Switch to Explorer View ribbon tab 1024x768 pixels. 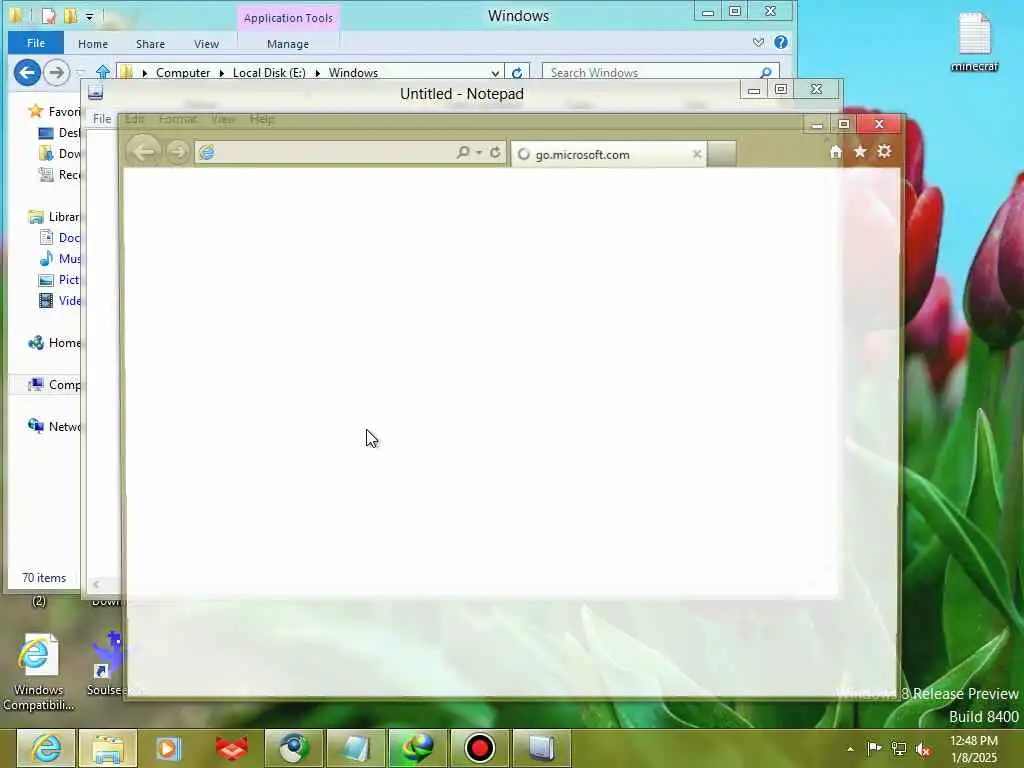tap(206, 44)
